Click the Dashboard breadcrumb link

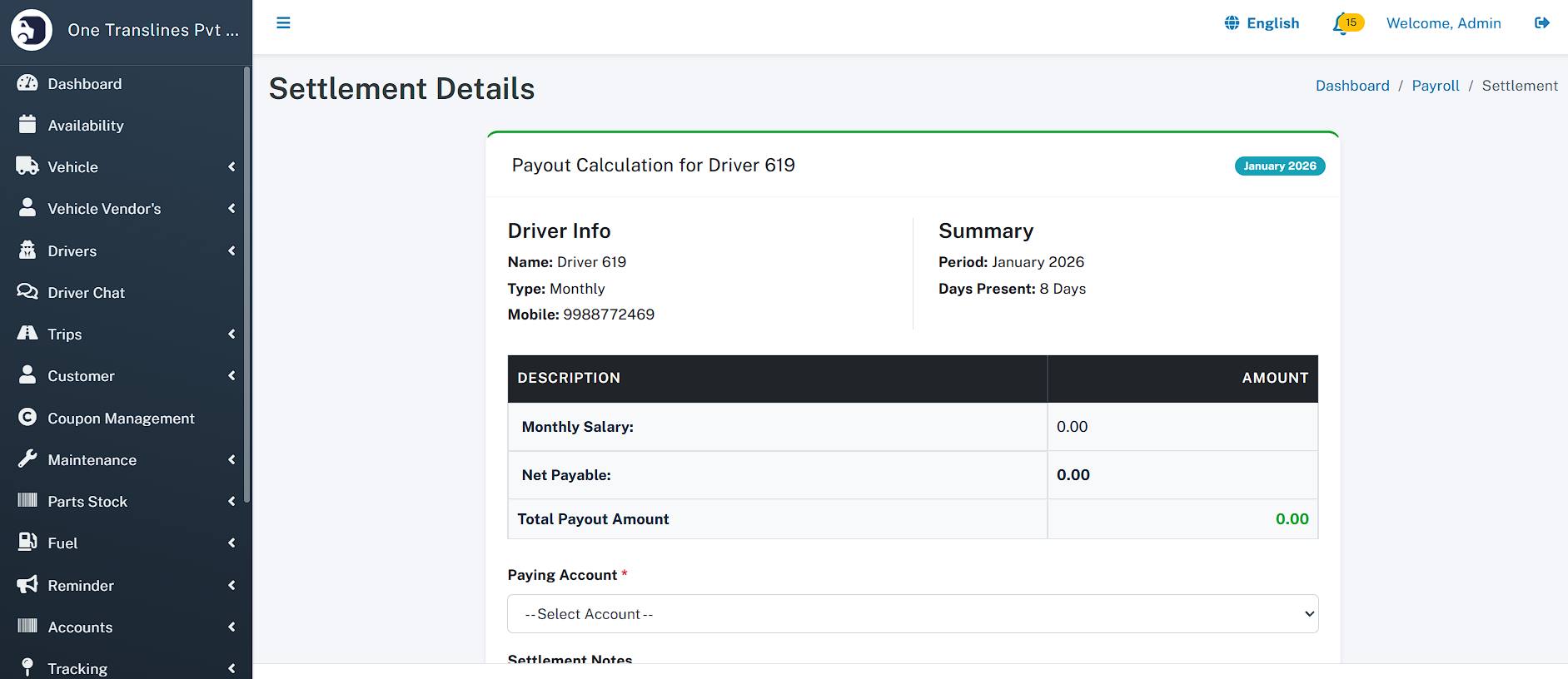(x=1351, y=86)
